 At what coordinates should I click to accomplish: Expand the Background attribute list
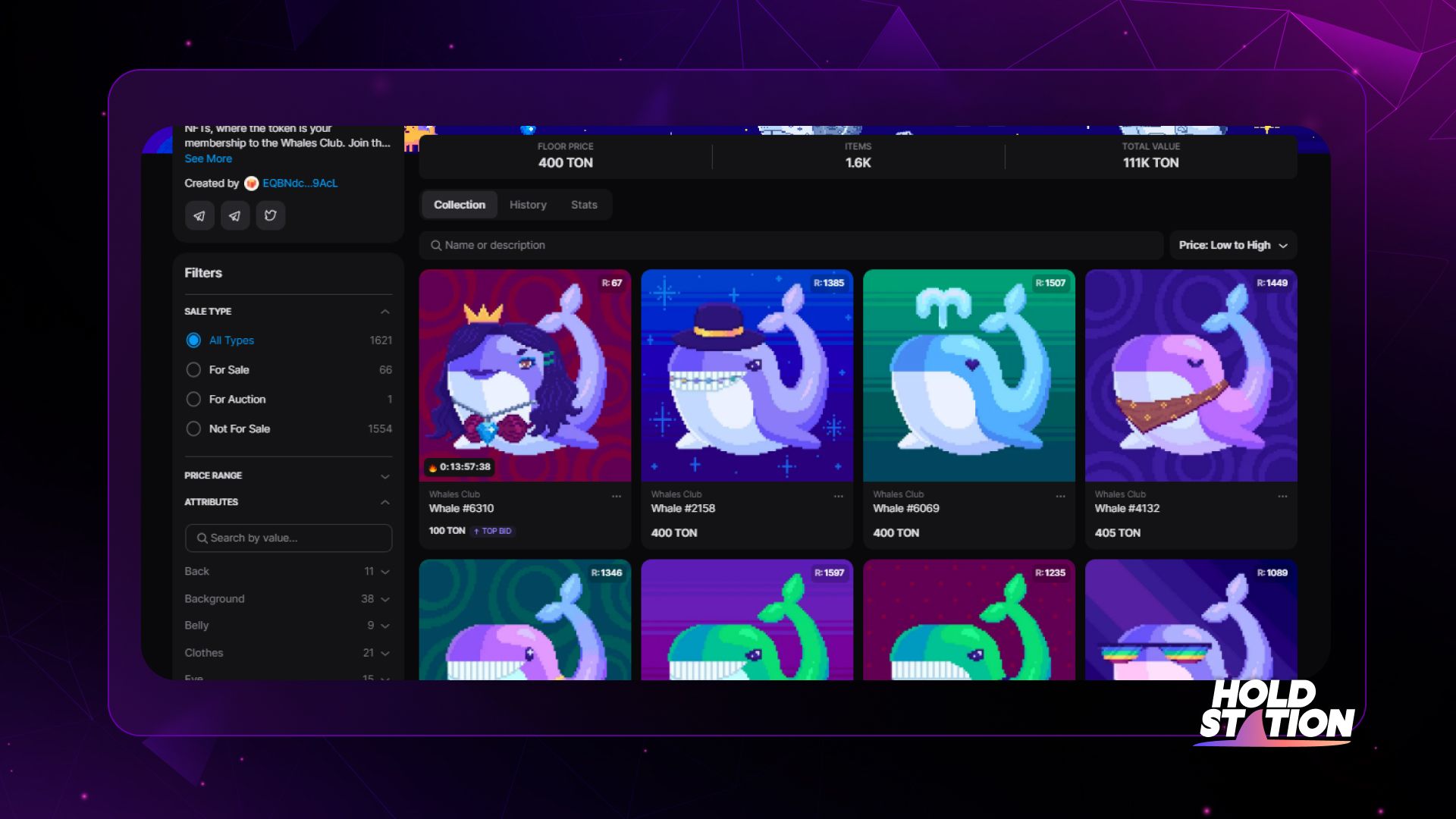tap(385, 599)
